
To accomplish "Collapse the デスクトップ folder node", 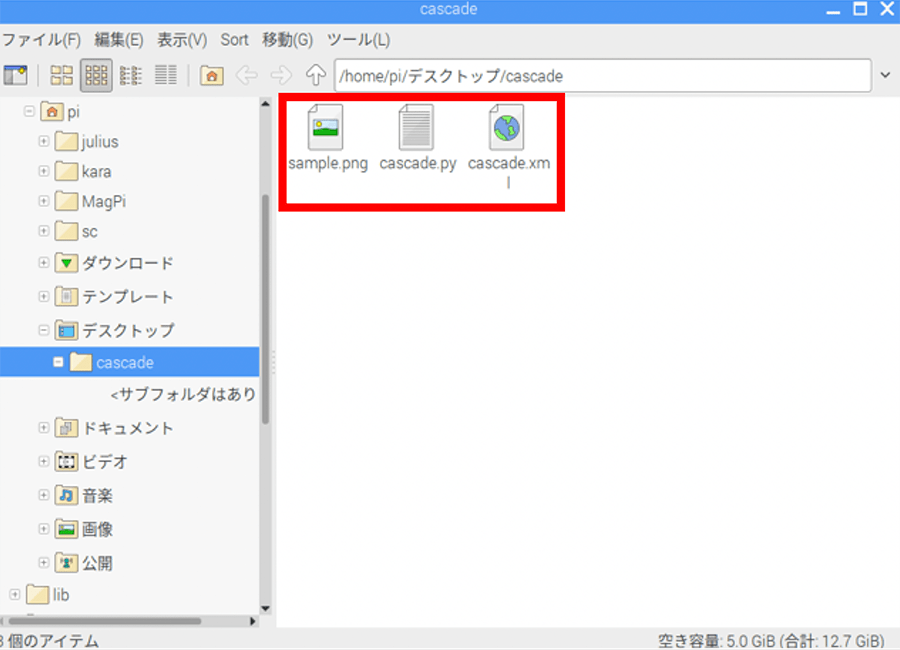I will point(44,330).
